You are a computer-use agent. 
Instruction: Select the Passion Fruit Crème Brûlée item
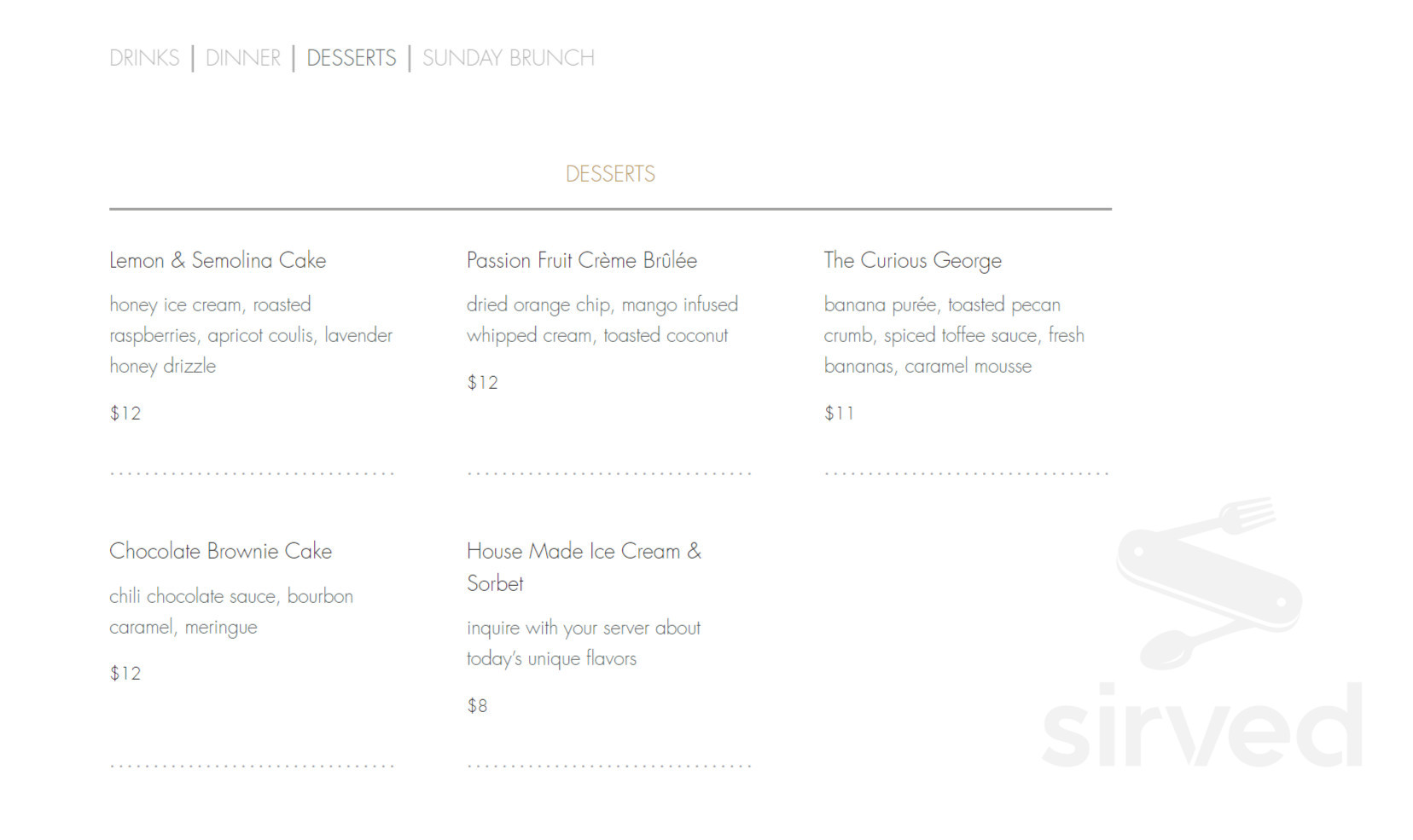coord(580,260)
